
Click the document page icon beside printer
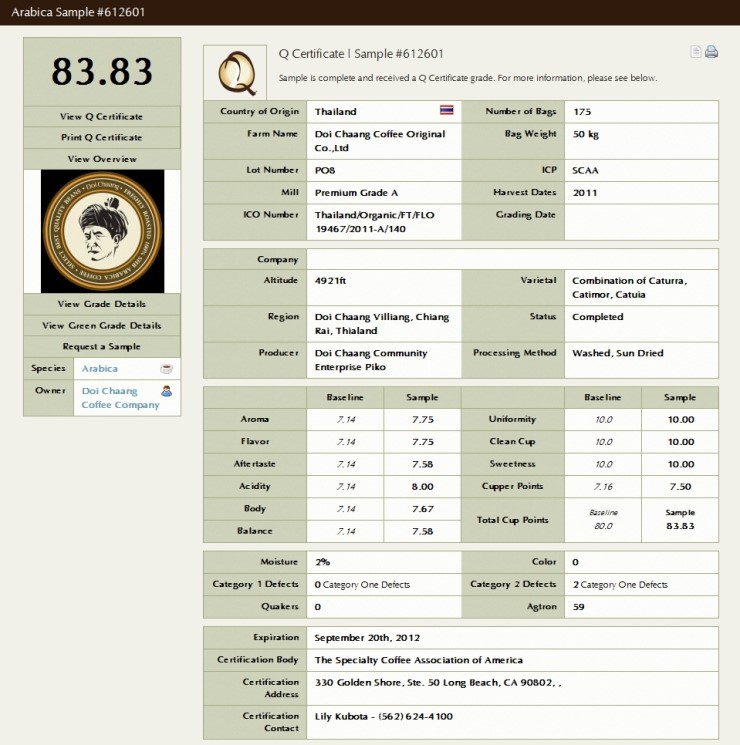[695, 51]
